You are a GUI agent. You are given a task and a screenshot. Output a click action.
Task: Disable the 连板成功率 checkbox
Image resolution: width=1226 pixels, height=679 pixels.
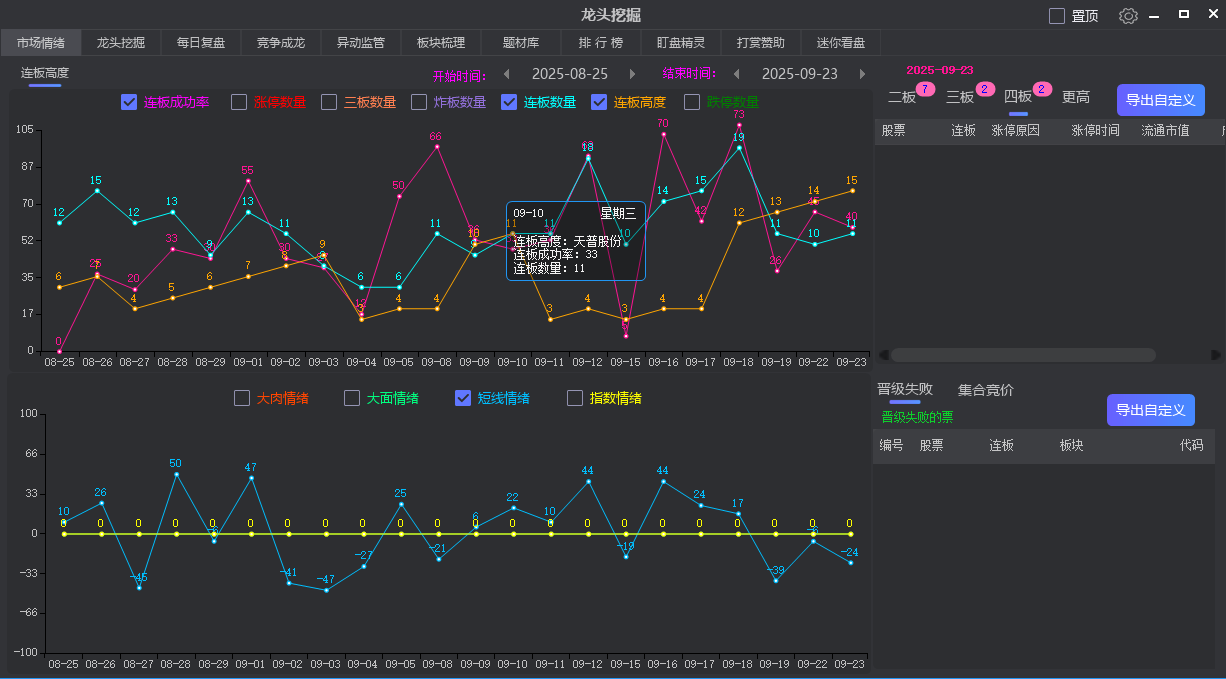tap(128, 101)
